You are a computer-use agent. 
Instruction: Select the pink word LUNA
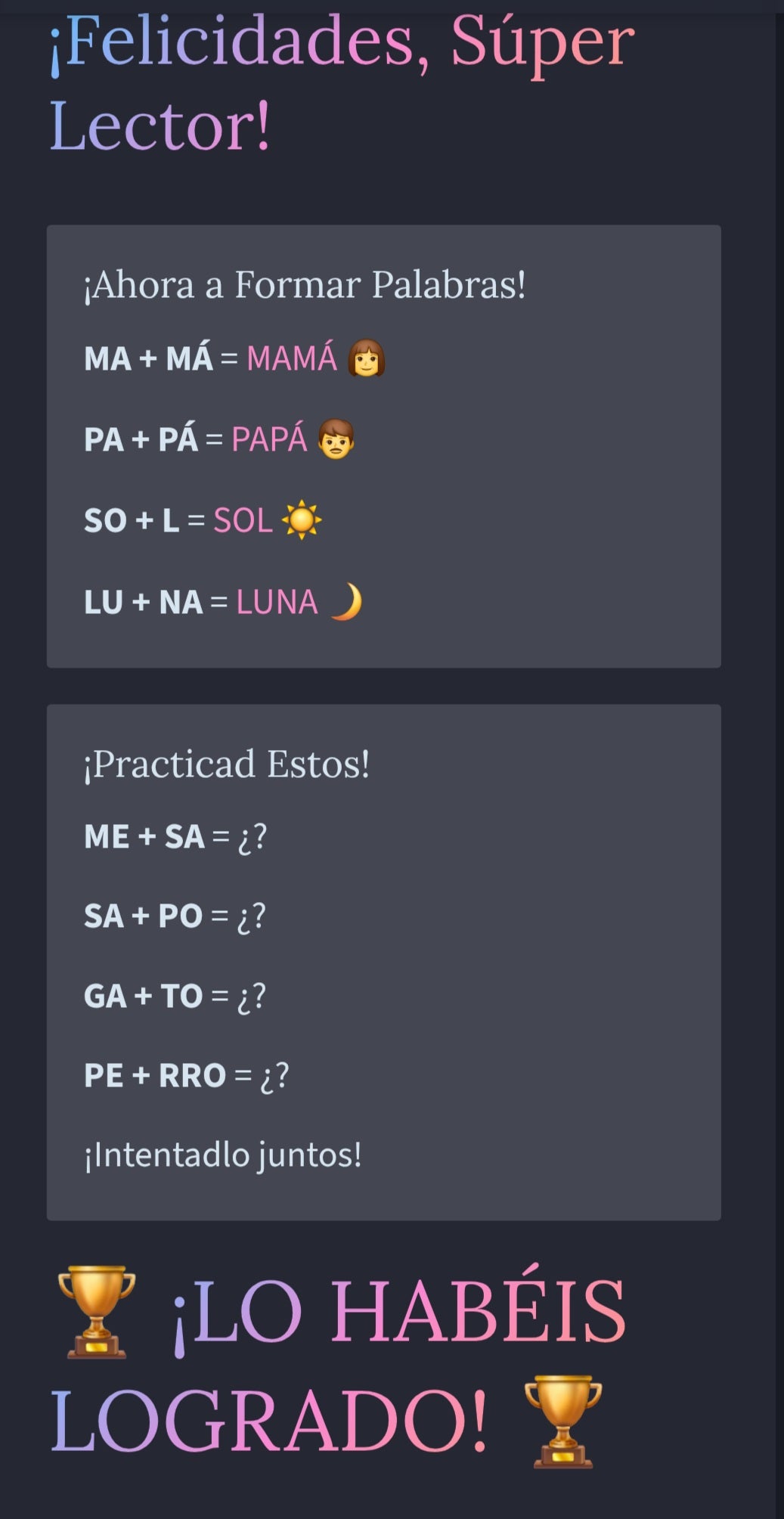click(x=277, y=603)
